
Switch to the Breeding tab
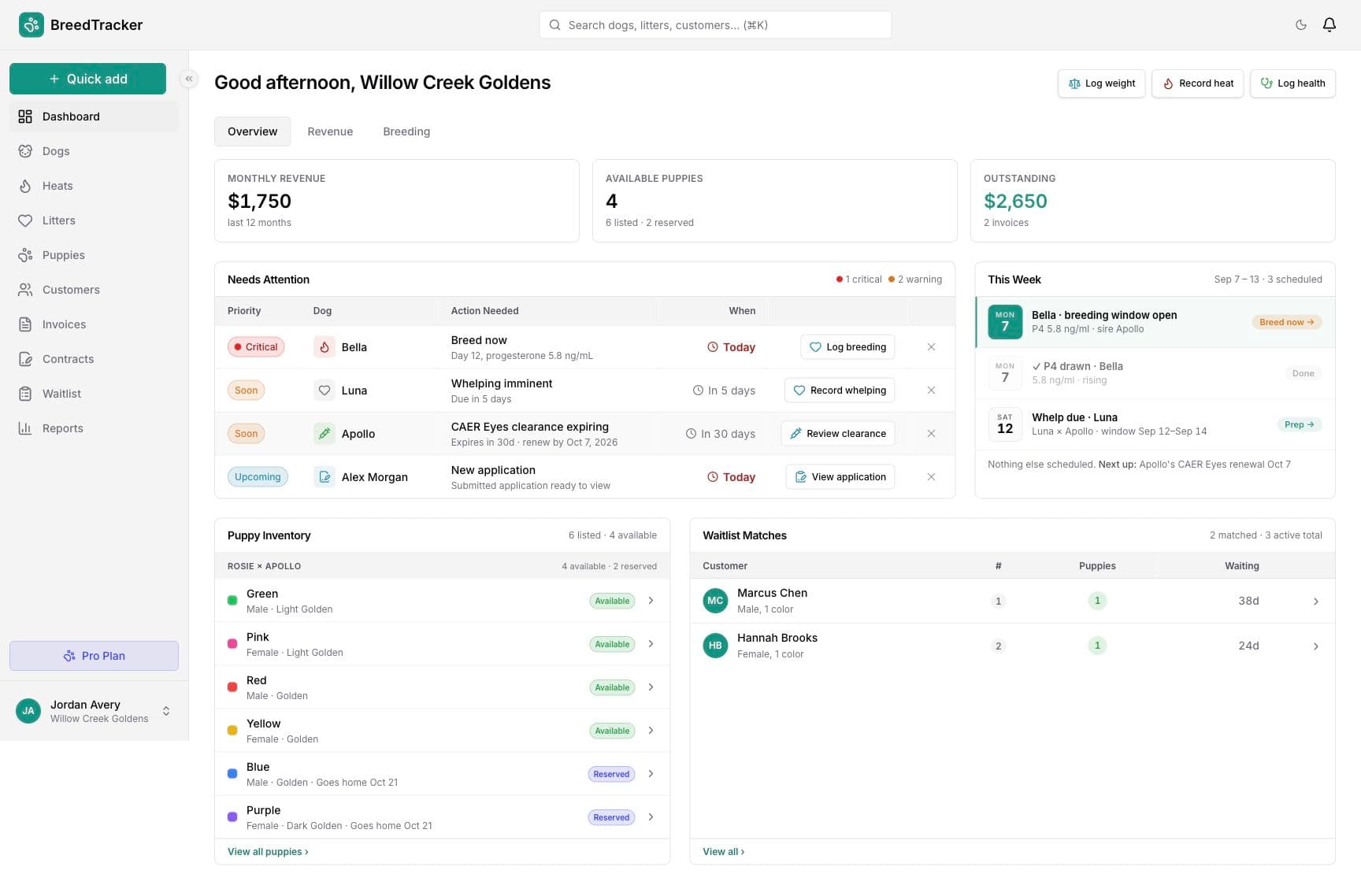pos(406,131)
